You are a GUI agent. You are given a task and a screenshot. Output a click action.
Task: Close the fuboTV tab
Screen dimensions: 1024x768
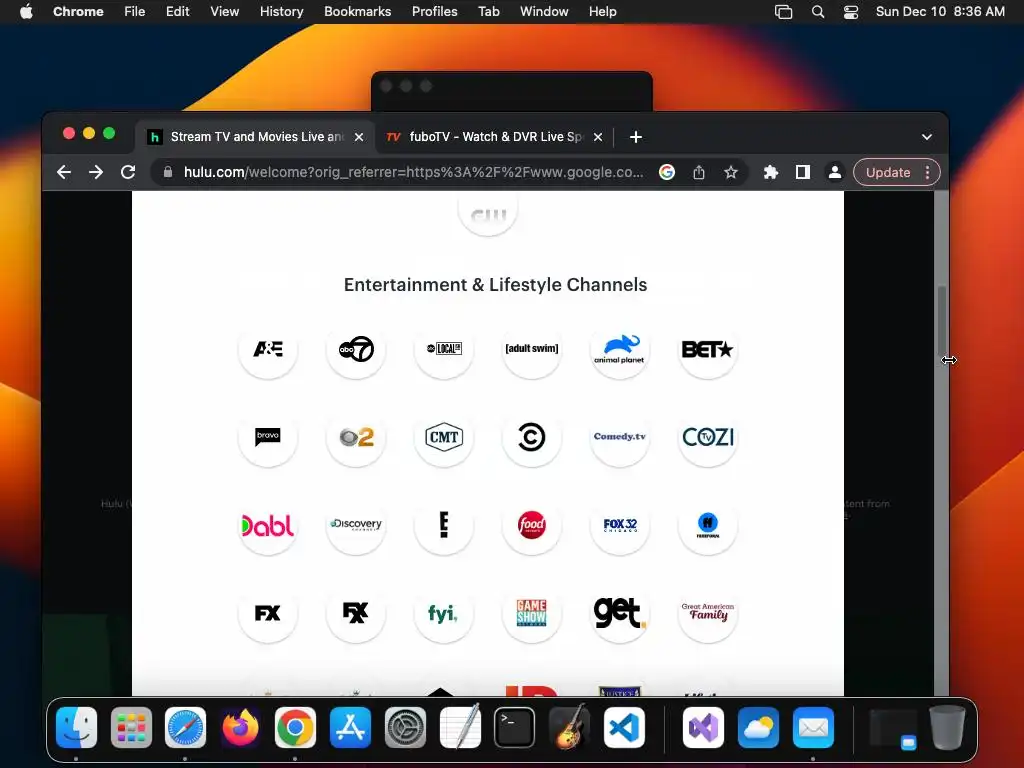[598, 137]
